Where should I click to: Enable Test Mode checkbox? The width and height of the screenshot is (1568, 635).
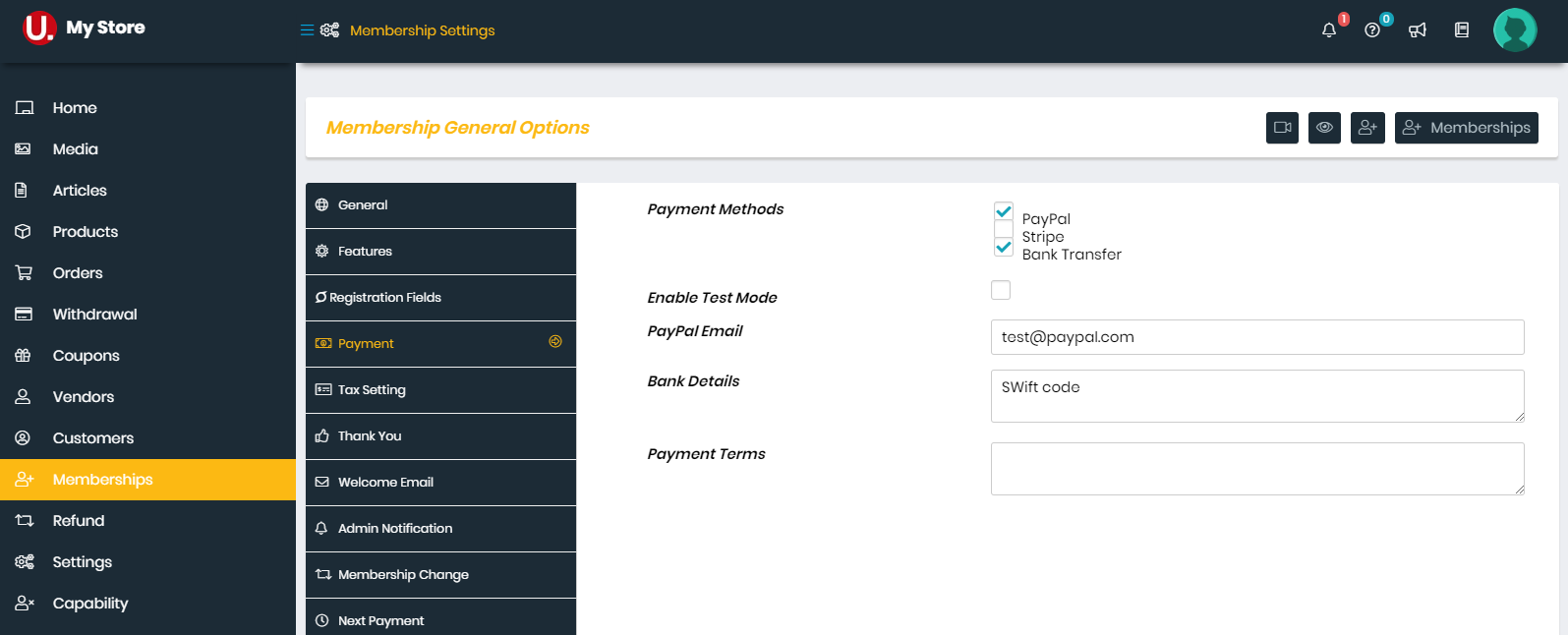click(1001, 290)
